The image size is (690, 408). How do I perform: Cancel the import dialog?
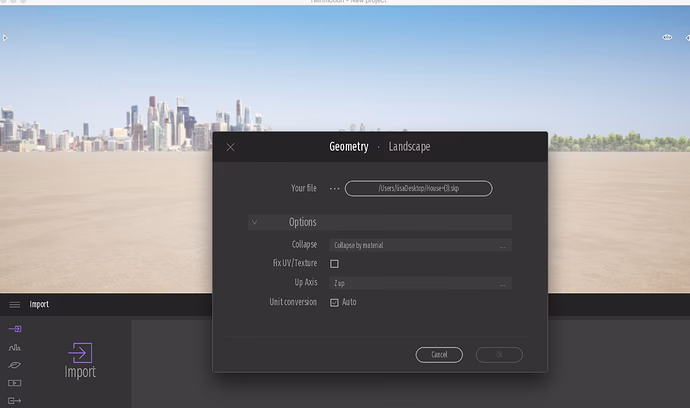pyautogui.click(x=439, y=355)
